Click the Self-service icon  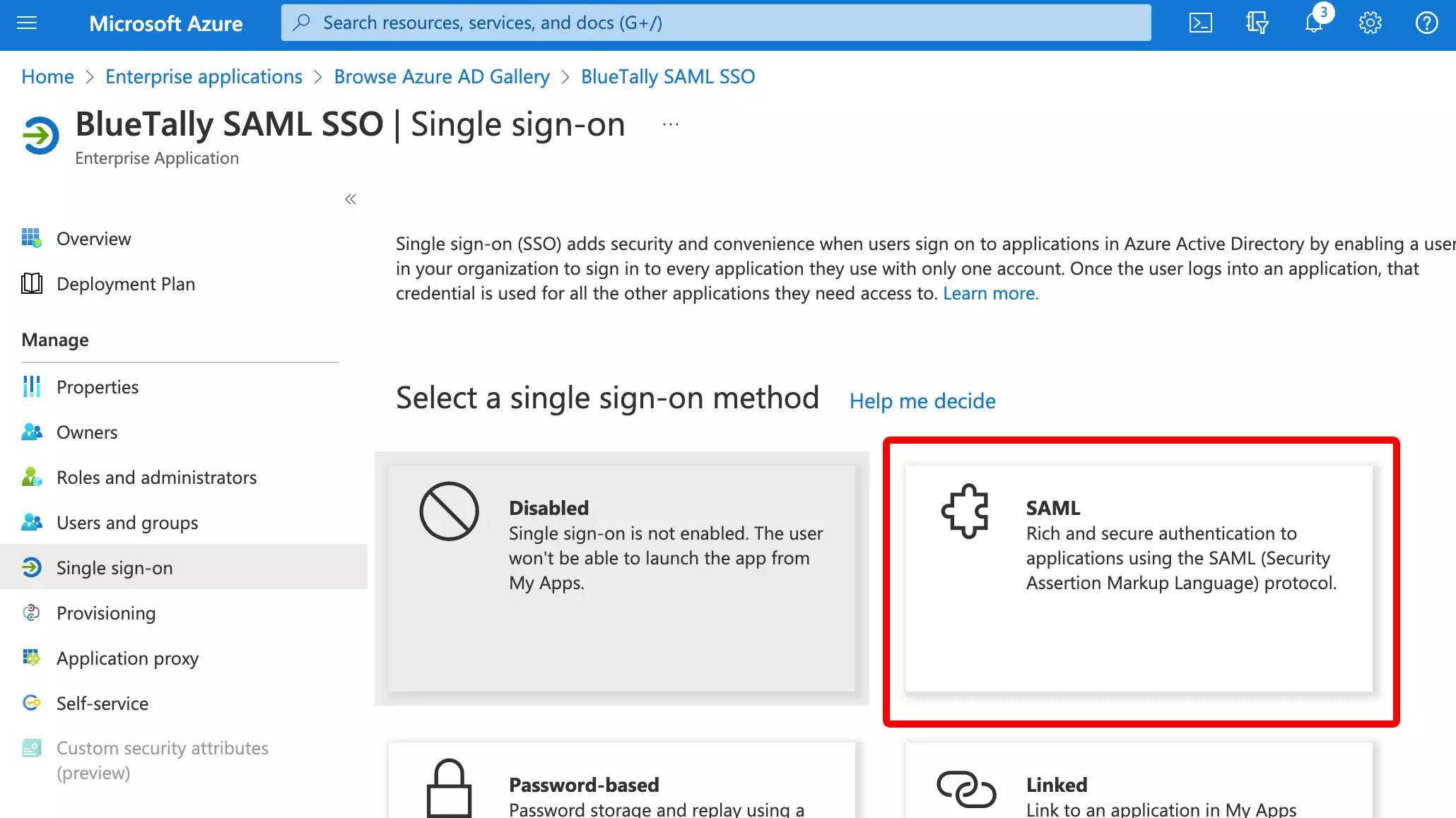[x=32, y=703]
